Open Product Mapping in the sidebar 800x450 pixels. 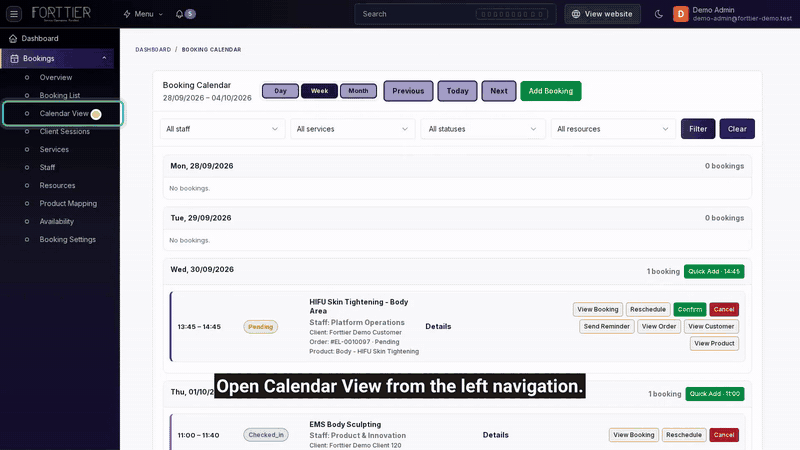pyautogui.click(x=68, y=203)
